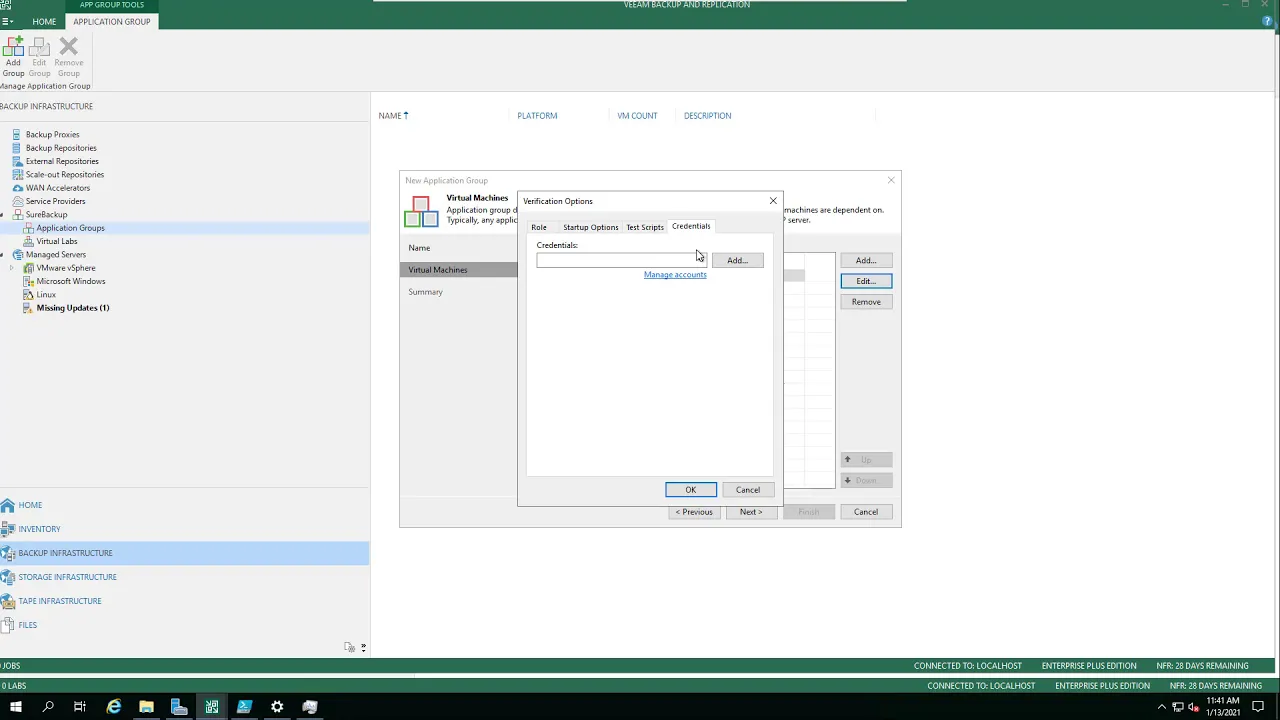The width and height of the screenshot is (1280, 720).
Task: Click the Add Group ribbon icon
Action: click(x=13, y=57)
